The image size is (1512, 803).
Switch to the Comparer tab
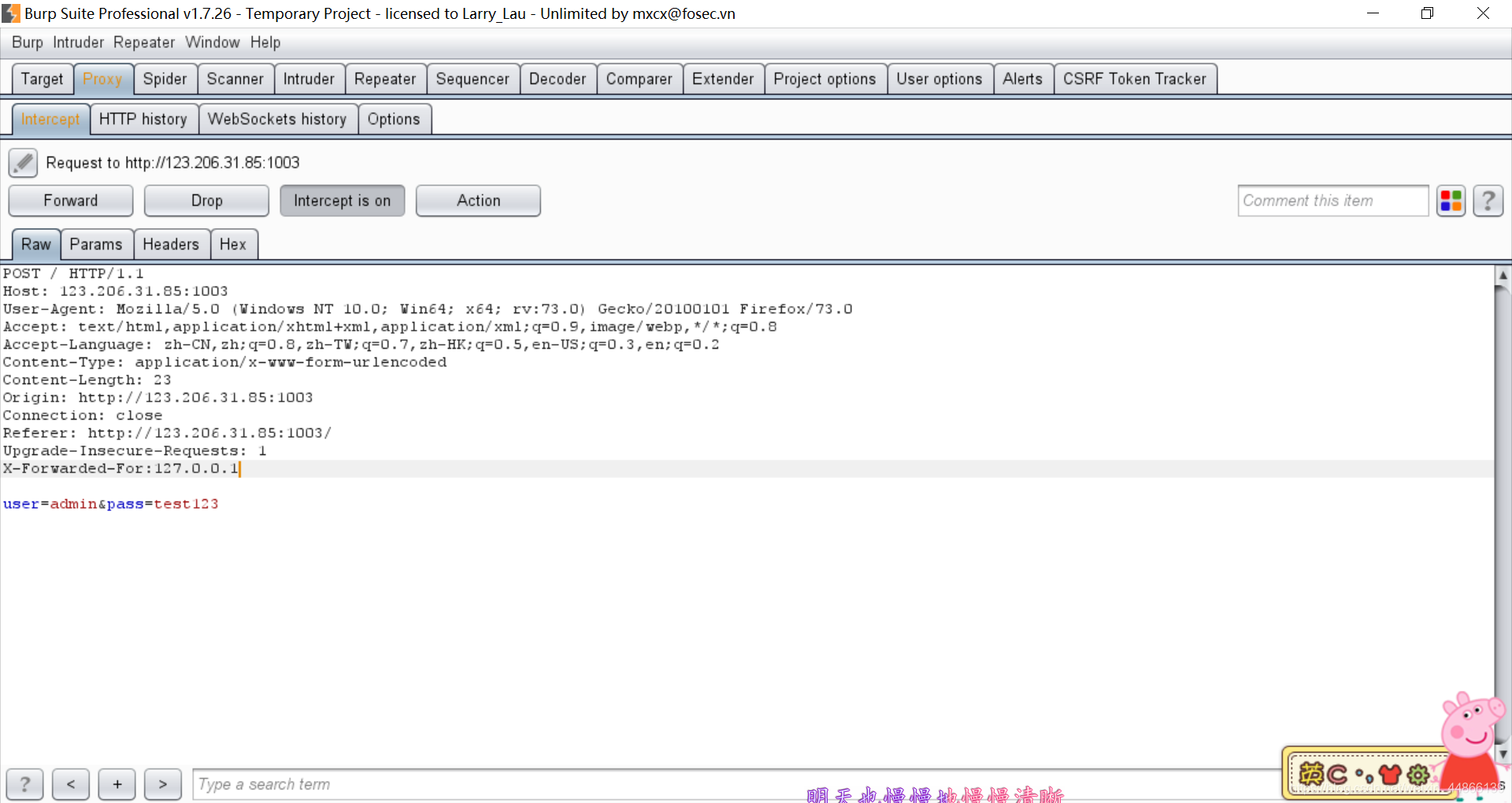click(x=639, y=79)
